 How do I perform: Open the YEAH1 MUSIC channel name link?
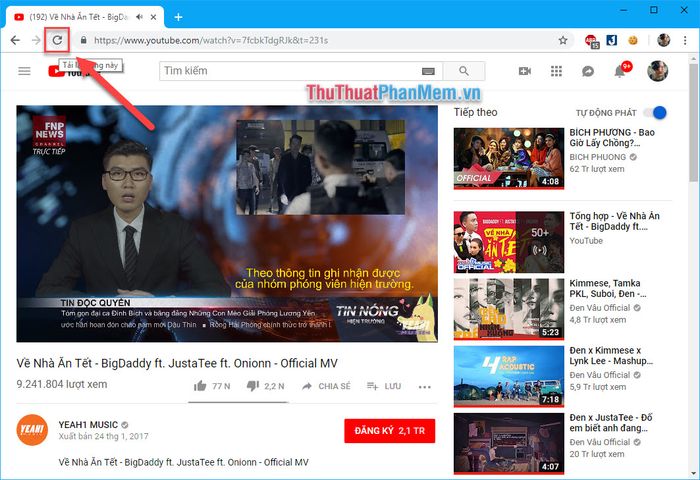coord(88,425)
